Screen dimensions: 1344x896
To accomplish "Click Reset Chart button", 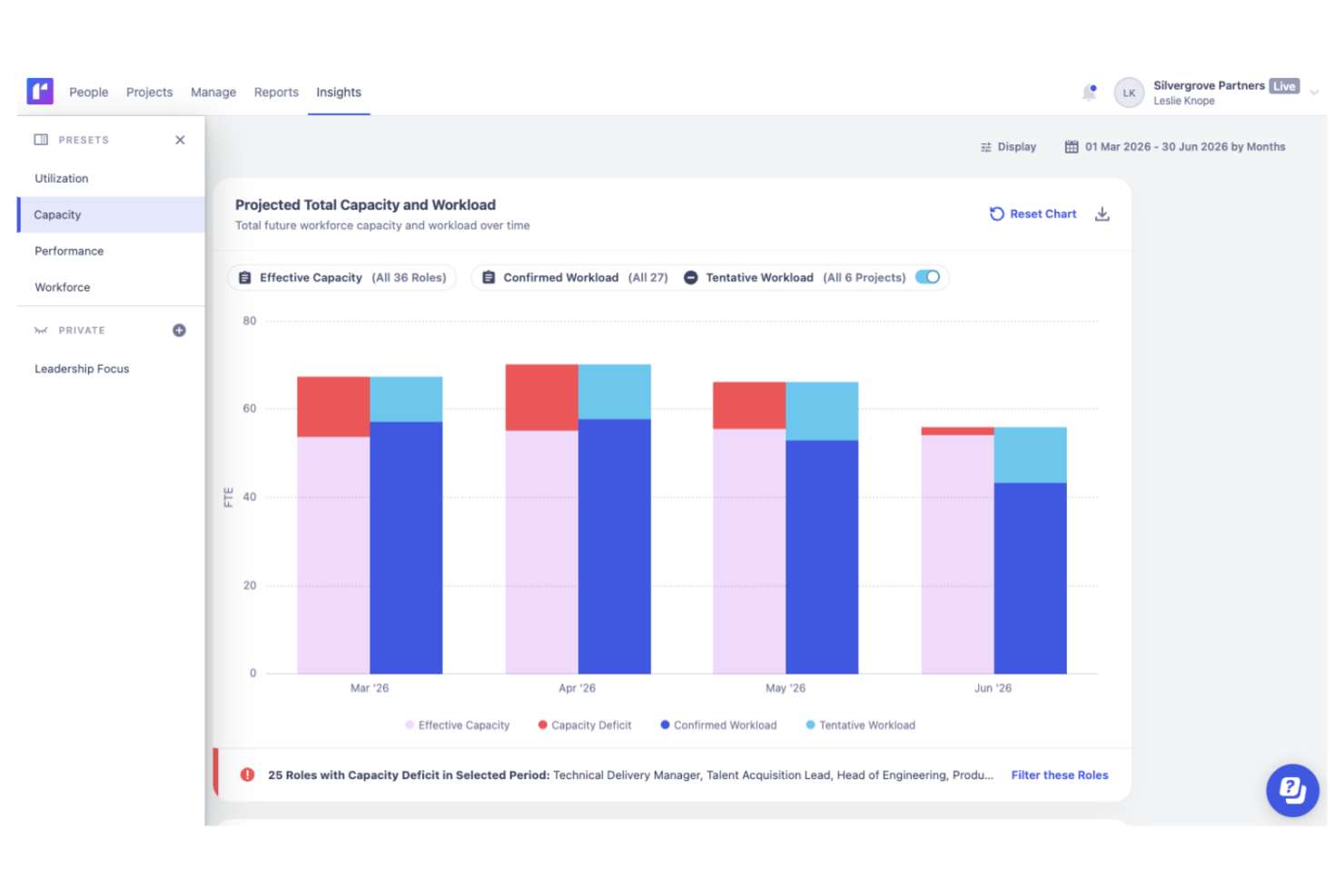I will [x=1033, y=214].
